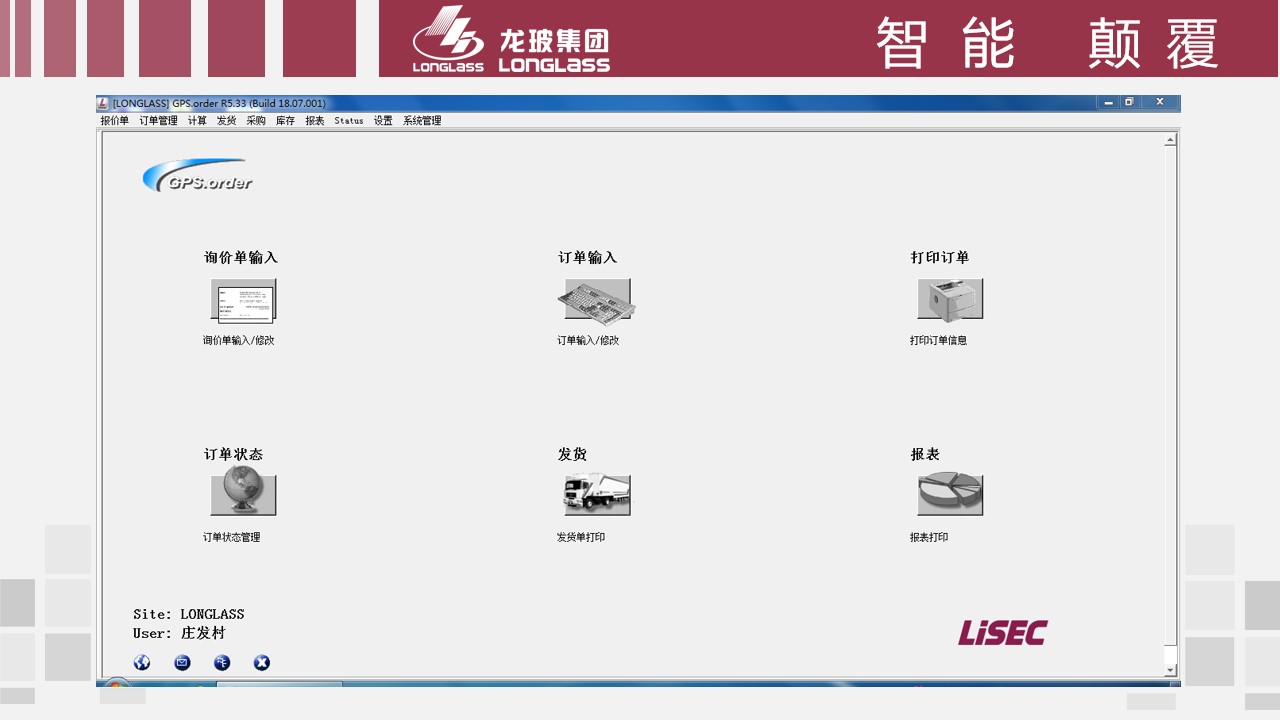
Task: Open the 采购 menu
Action: 256,121
